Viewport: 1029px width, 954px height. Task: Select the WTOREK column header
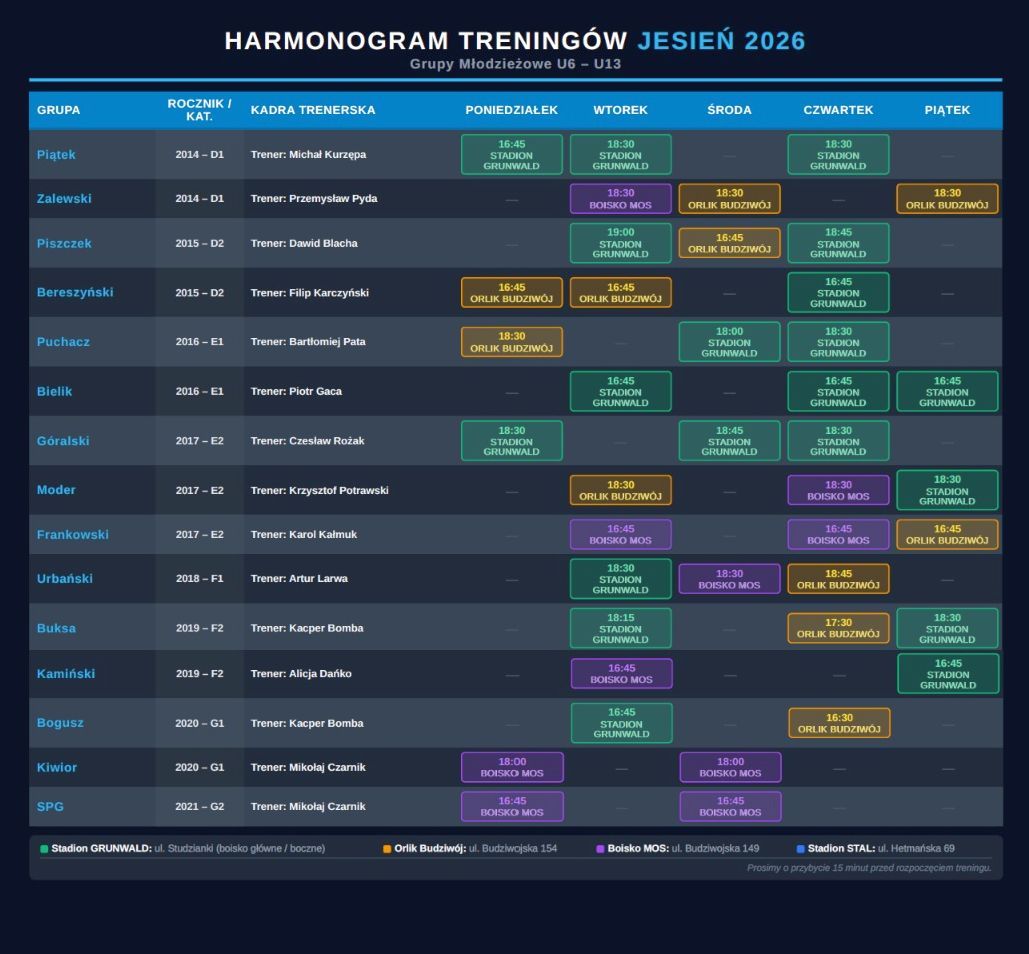[620, 110]
